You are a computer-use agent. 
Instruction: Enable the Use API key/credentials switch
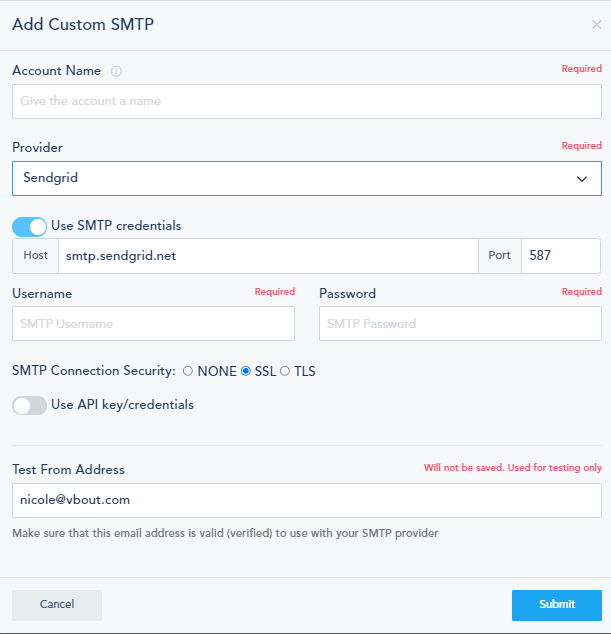pos(30,405)
